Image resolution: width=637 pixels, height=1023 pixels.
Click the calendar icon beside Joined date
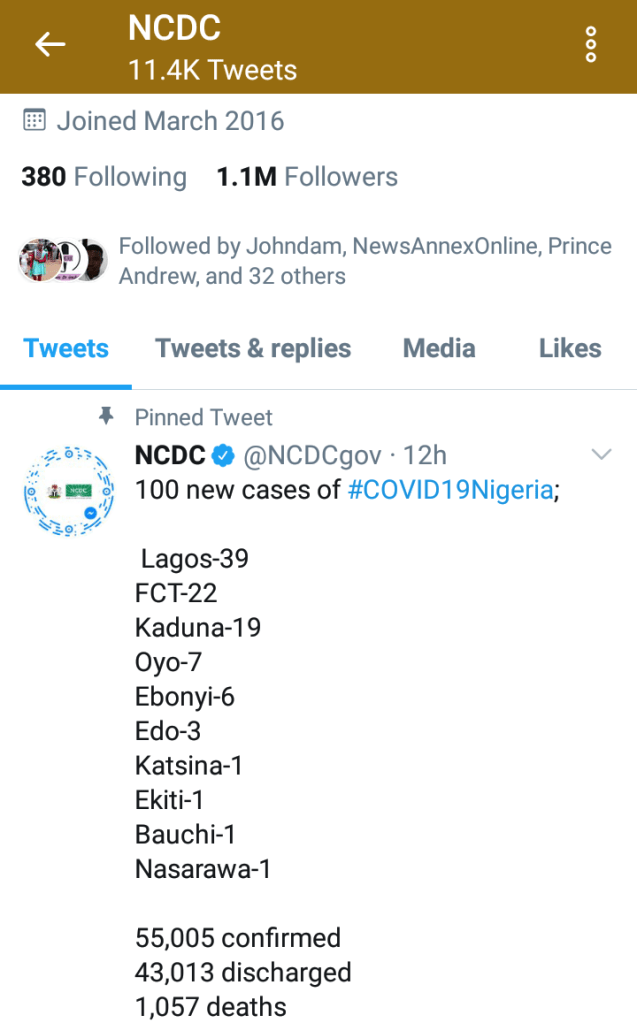coord(34,121)
